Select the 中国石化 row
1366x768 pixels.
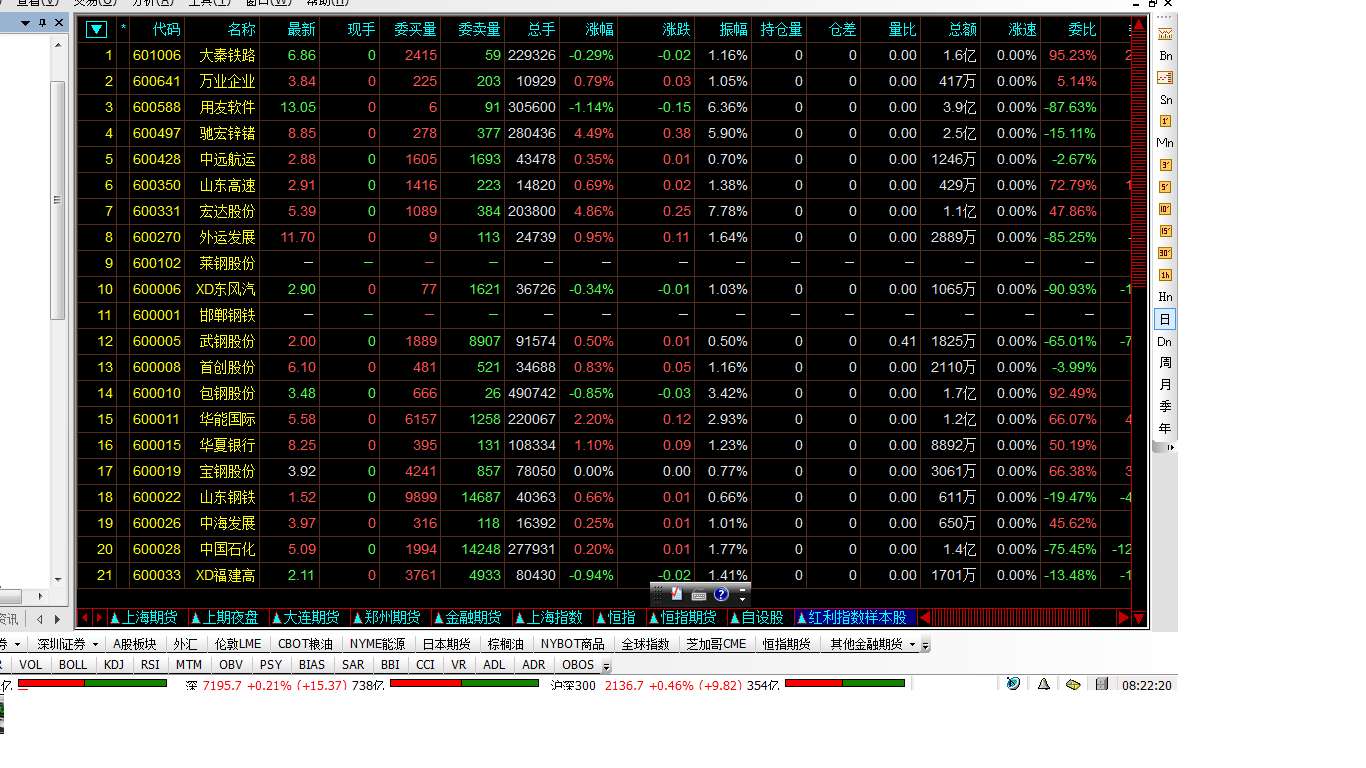[x=604, y=549]
